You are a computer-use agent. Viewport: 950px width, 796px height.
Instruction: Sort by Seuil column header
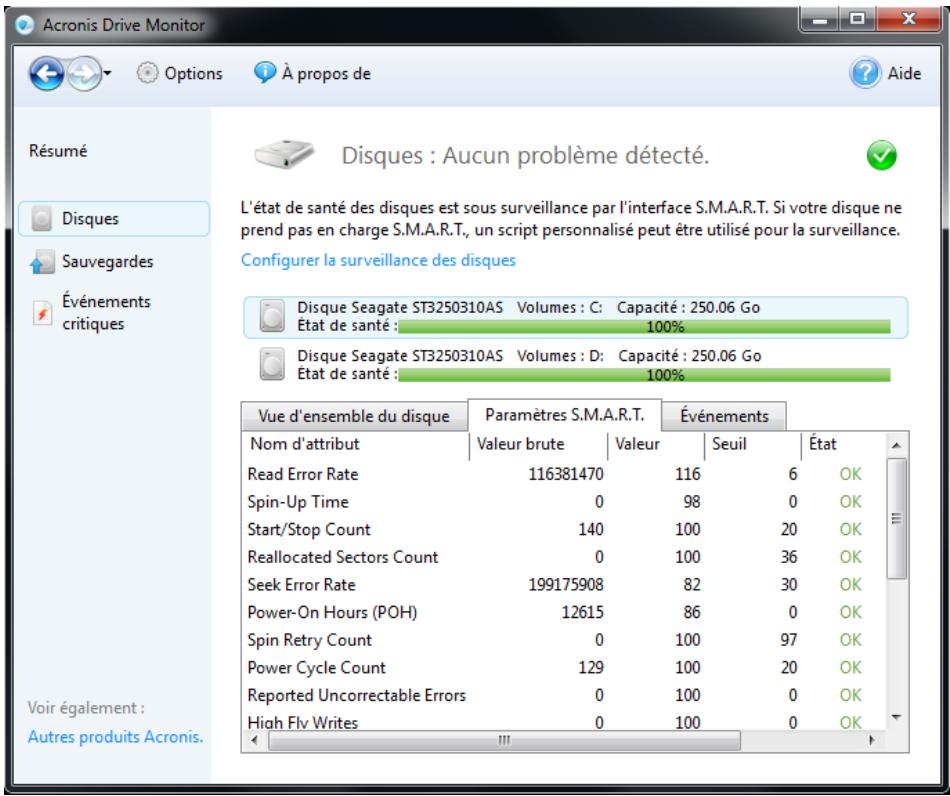753,445
